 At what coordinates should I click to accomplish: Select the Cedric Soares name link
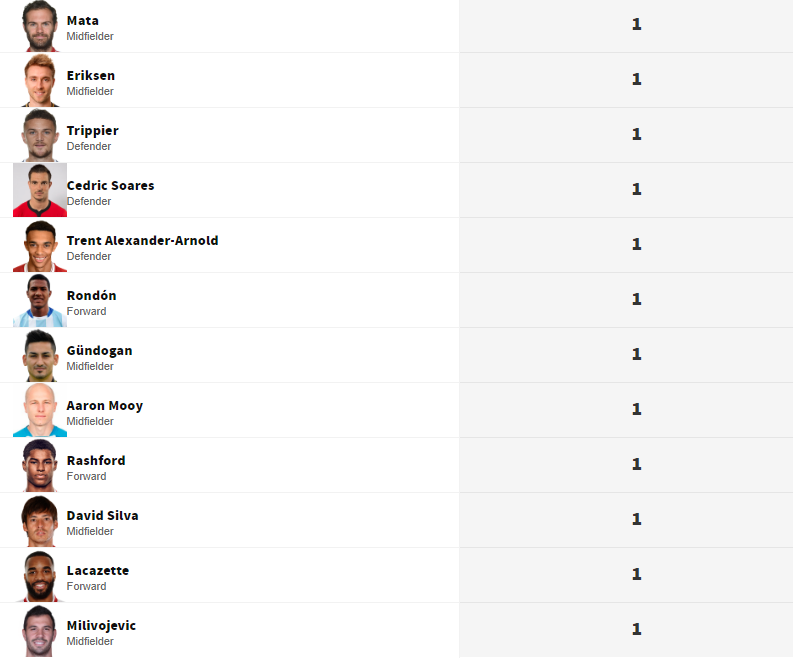tap(110, 185)
